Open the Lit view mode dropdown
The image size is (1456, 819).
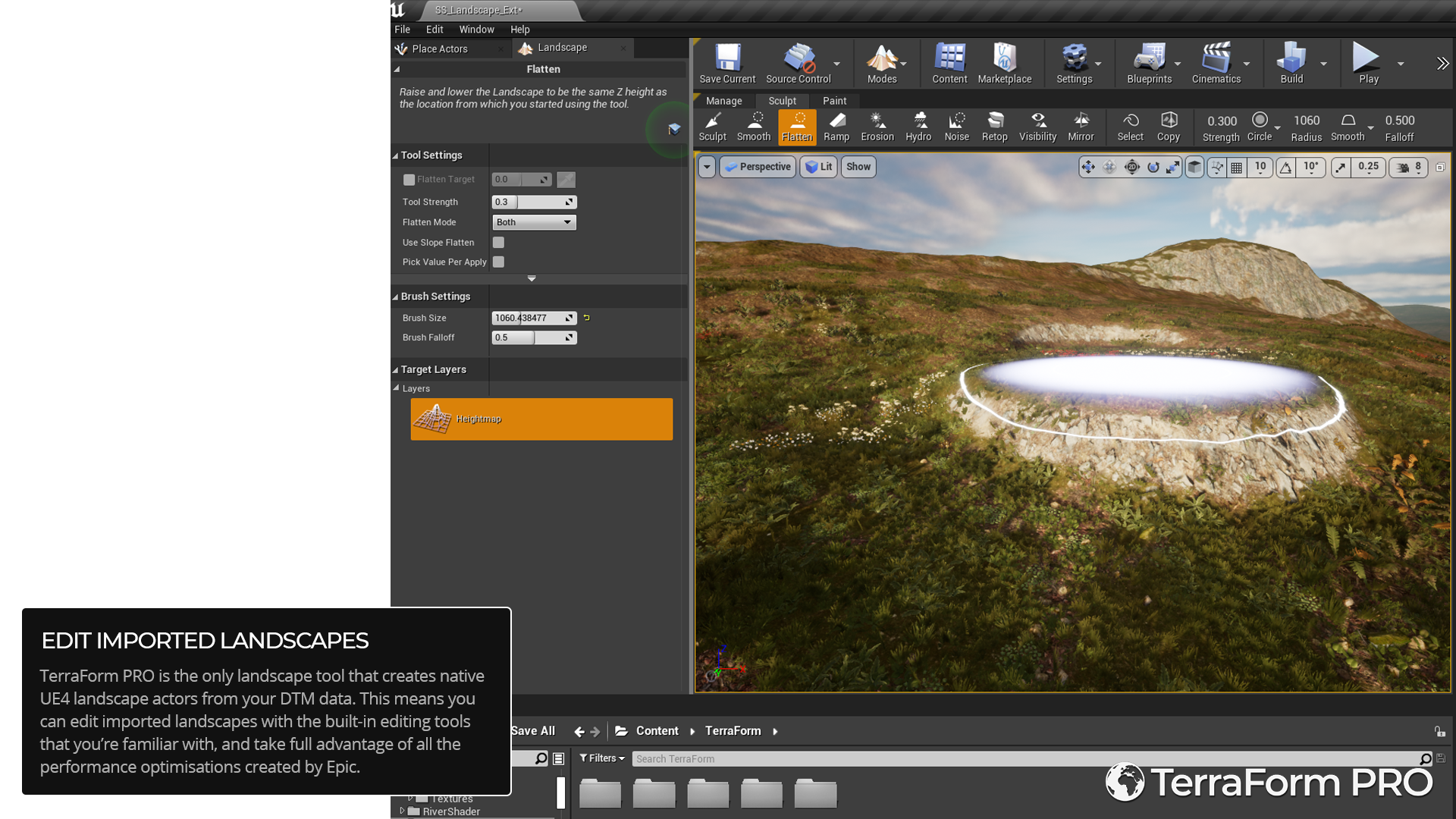coord(818,167)
